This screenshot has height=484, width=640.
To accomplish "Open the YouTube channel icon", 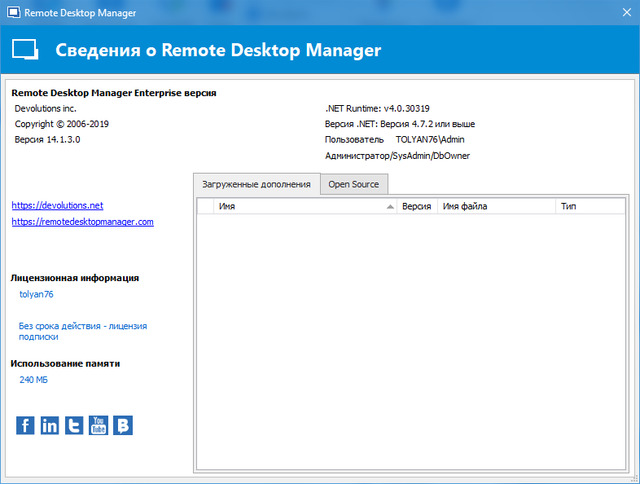I will click(x=99, y=425).
